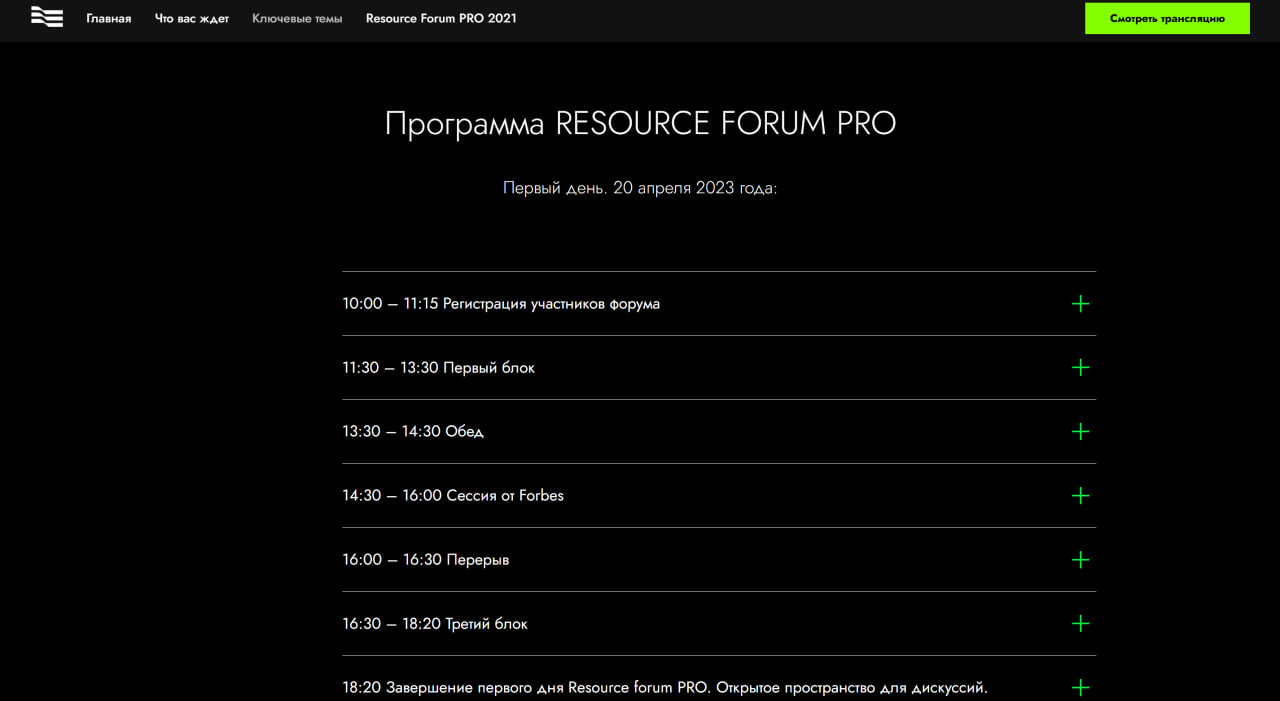
Task: Click 13:30 — 14:30 Обед text
Action: pos(413,431)
